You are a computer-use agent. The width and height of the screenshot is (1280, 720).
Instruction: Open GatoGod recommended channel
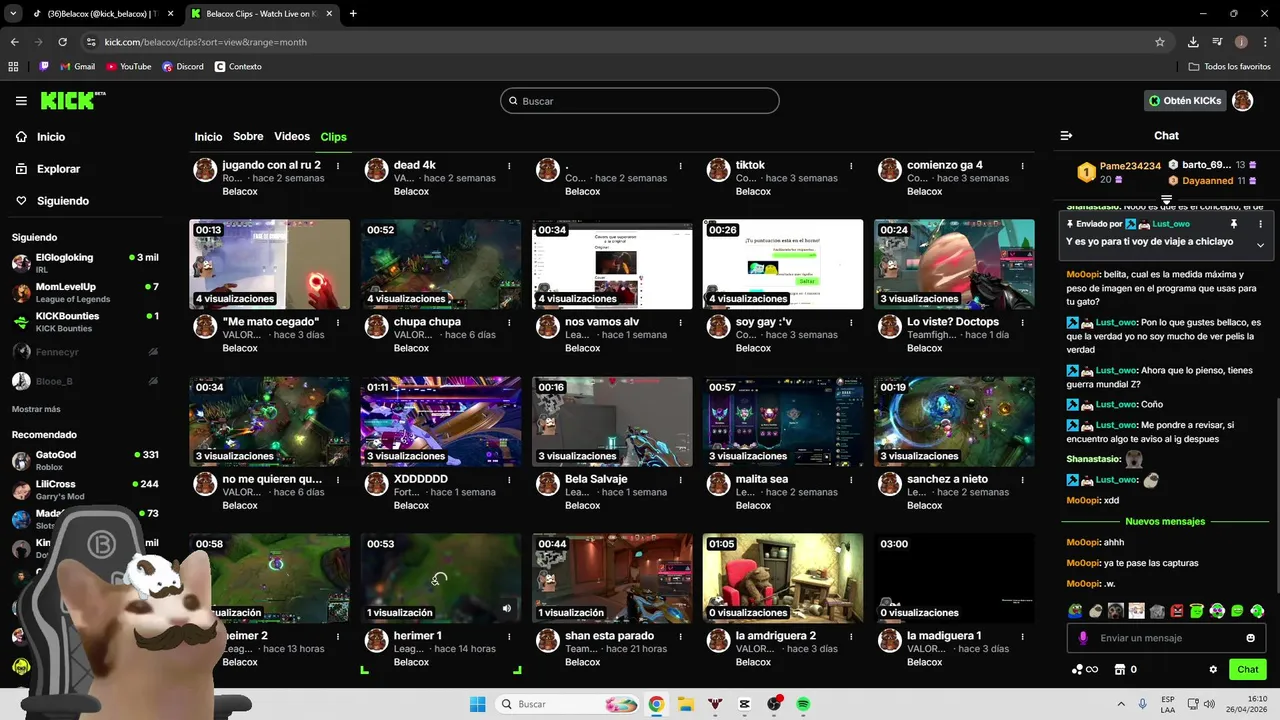85,460
